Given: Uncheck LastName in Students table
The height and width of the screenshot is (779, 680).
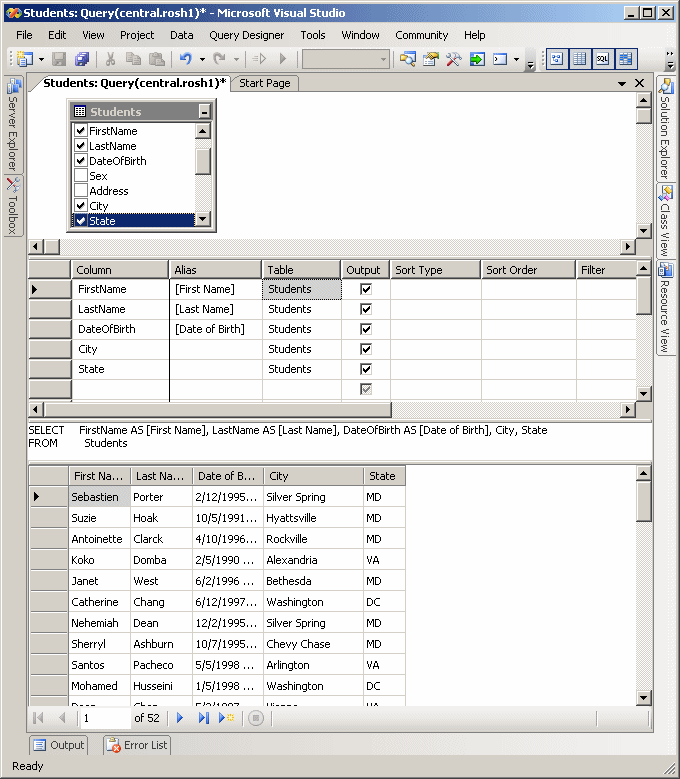Looking at the screenshot, I should click(x=80, y=146).
